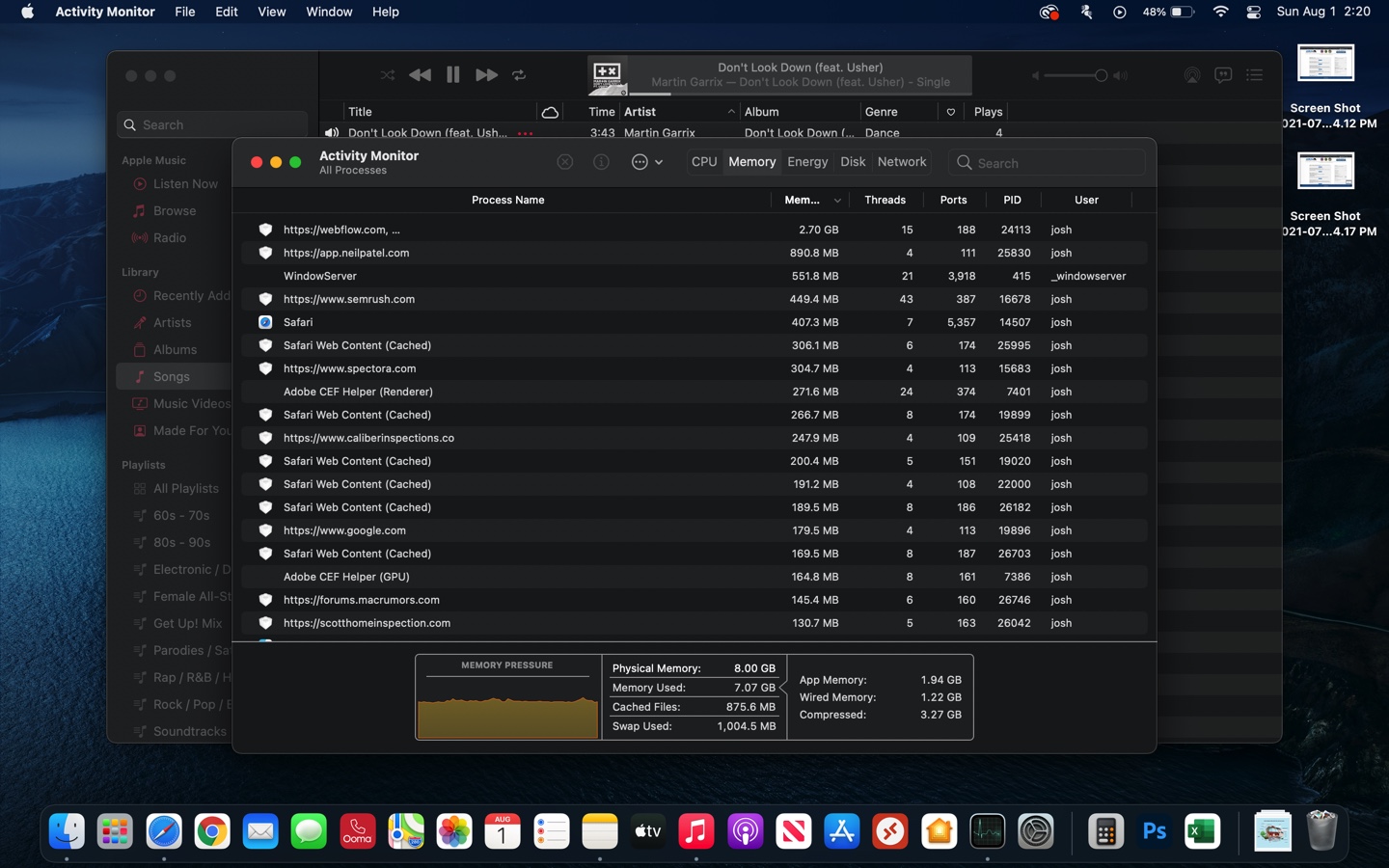Toggle shuffle in the Music window
Image resolution: width=1389 pixels, height=868 pixels.
tap(388, 75)
